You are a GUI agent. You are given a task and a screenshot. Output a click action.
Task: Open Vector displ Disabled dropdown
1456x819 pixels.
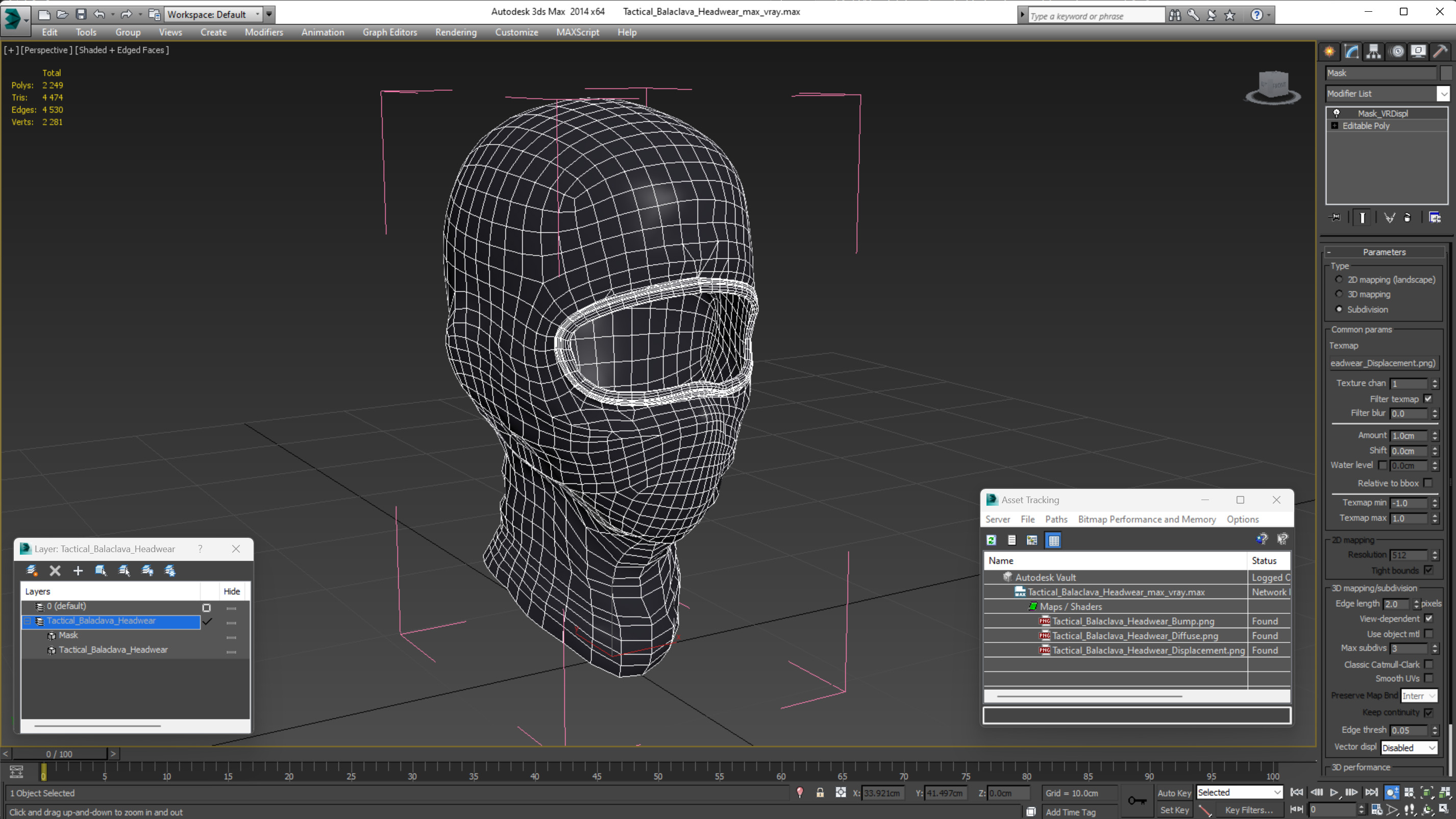(x=1409, y=747)
